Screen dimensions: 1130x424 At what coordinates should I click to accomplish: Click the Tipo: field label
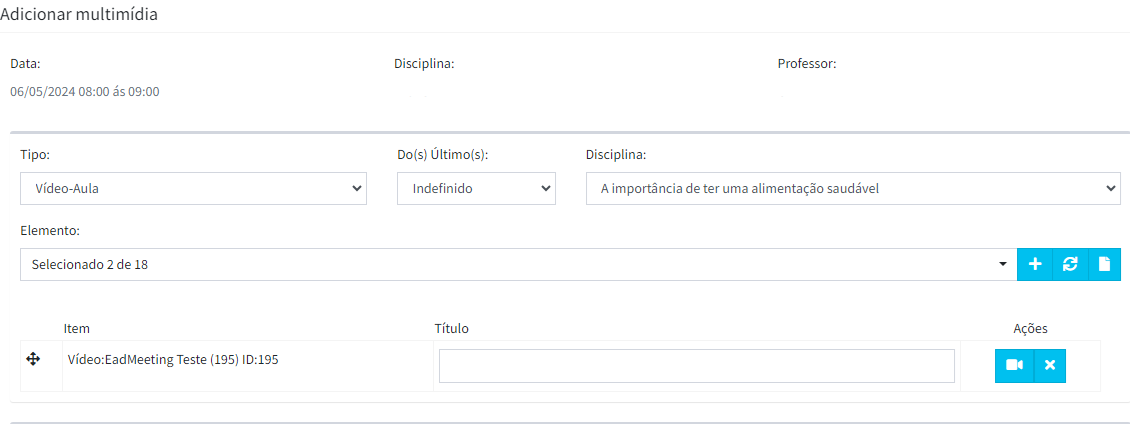pos(35,155)
